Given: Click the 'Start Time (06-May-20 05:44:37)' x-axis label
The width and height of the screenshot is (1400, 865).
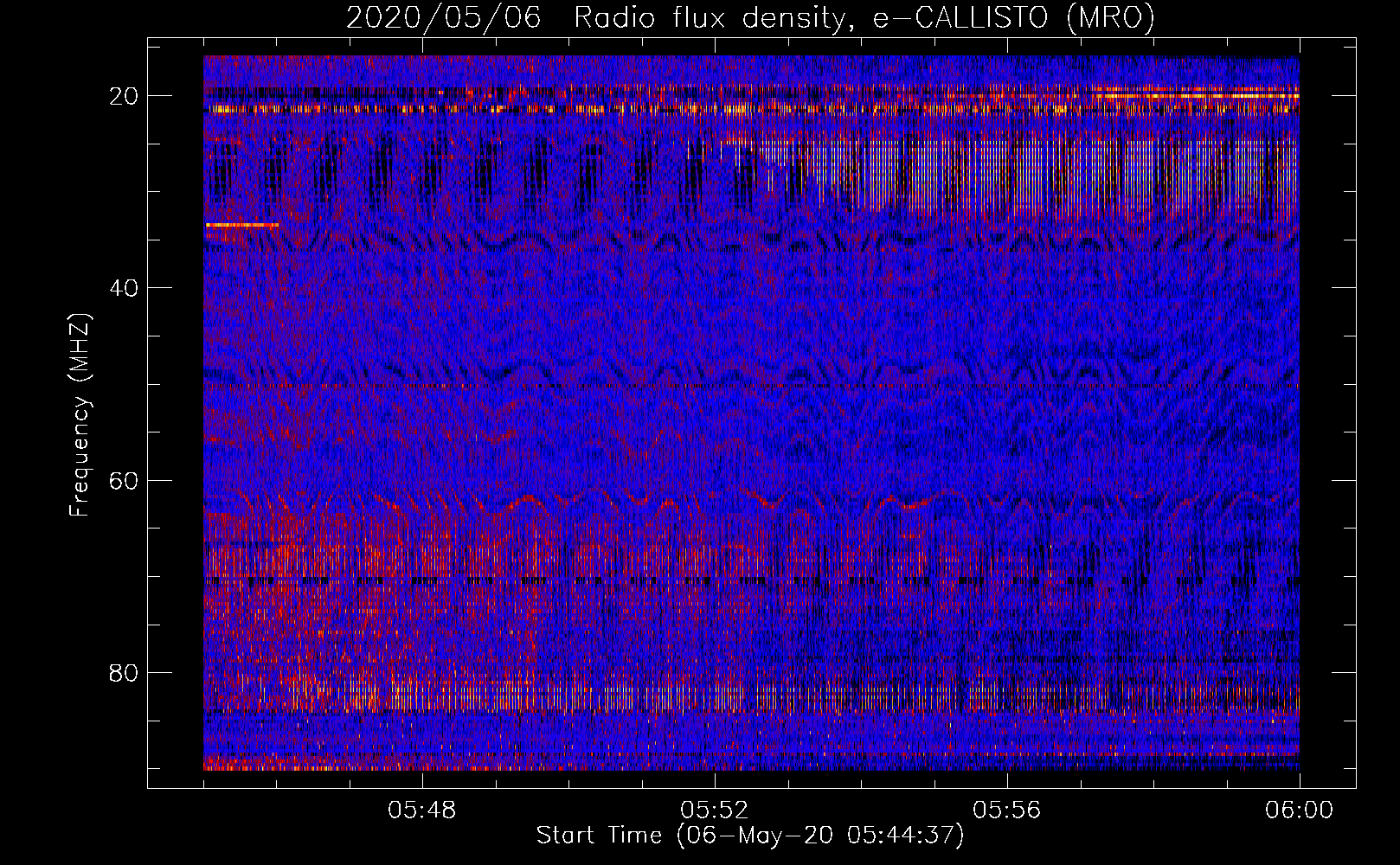Looking at the screenshot, I should (750, 836).
